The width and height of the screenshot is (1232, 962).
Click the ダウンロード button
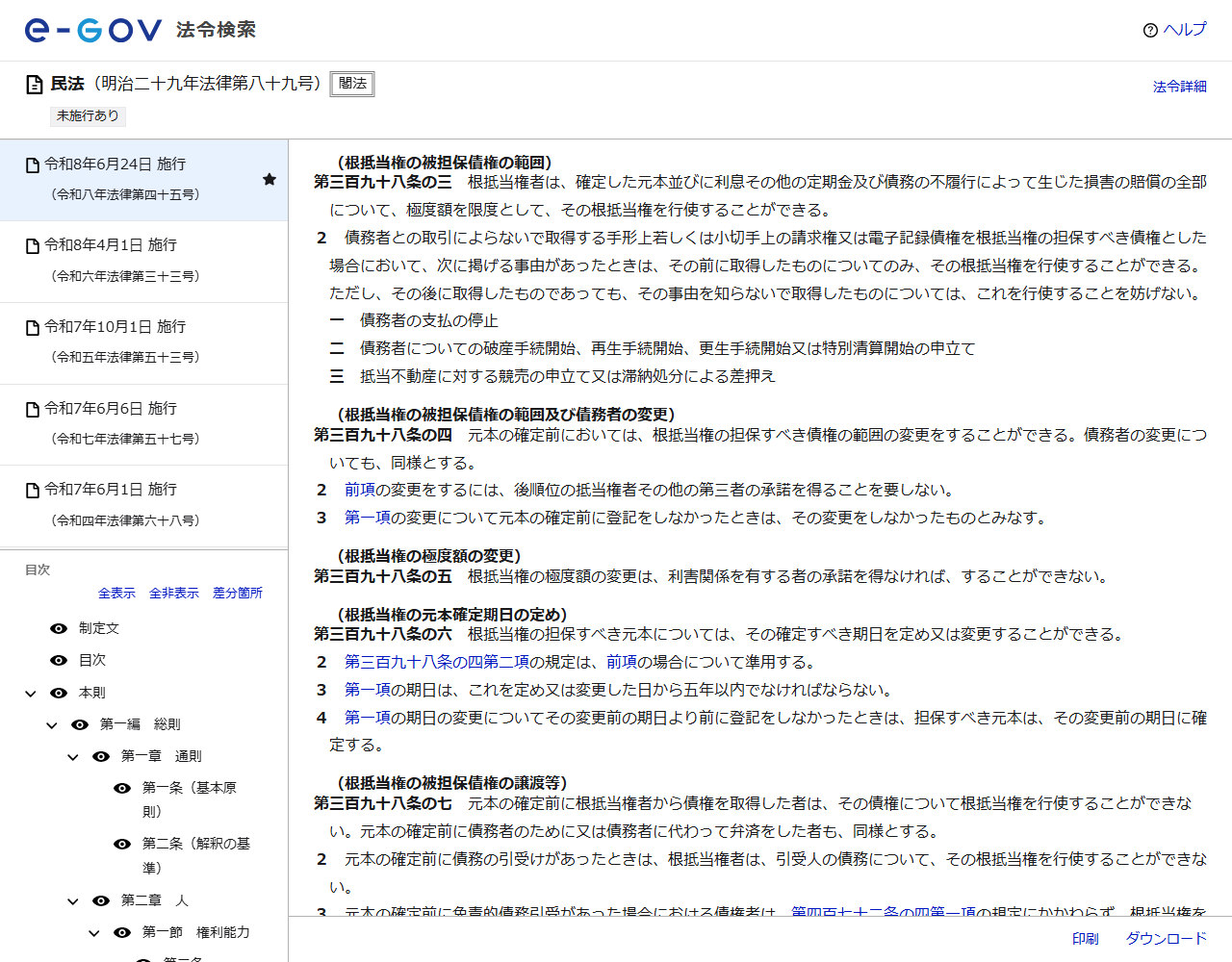coord(1167,939)
